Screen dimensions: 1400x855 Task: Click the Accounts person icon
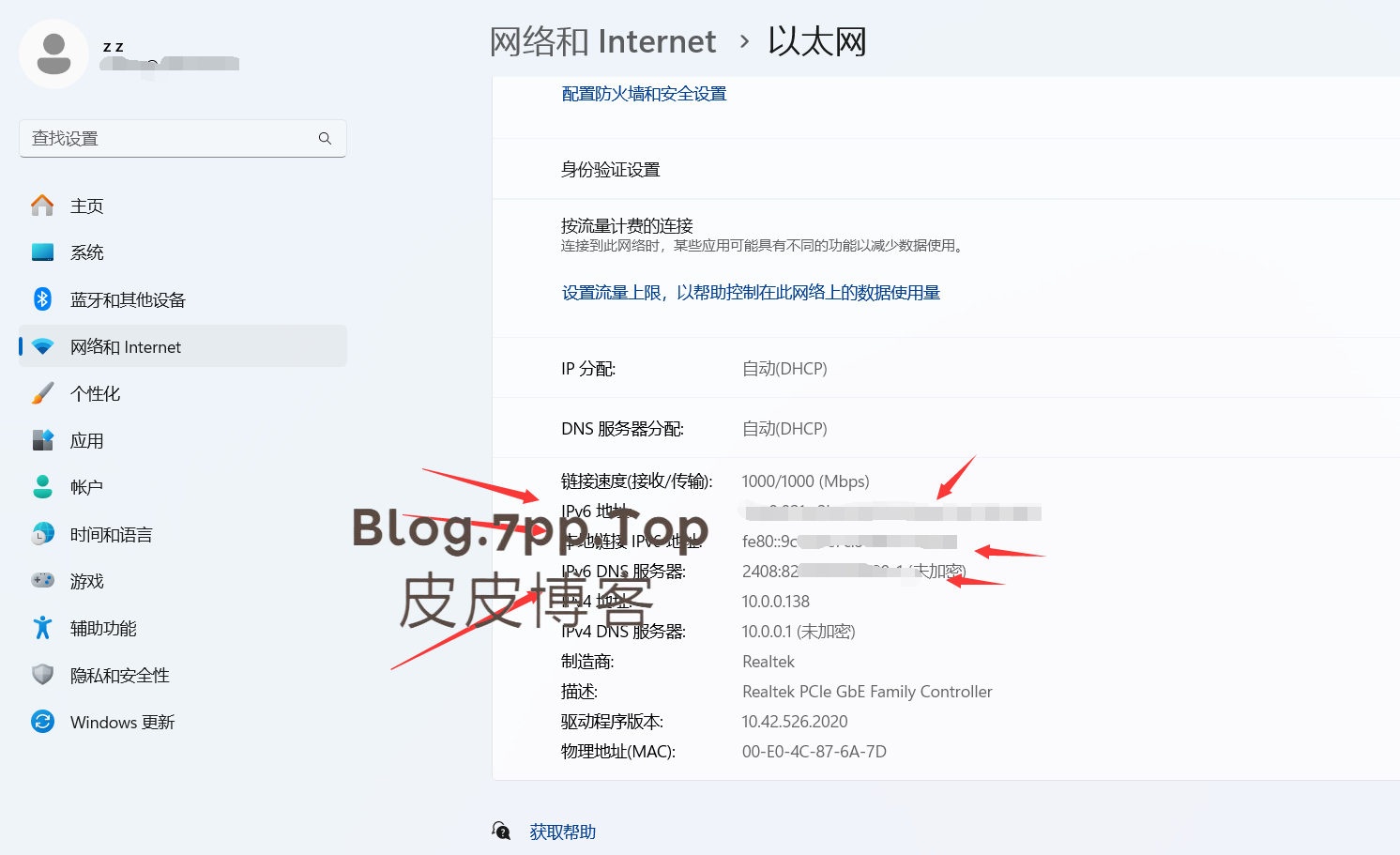coord(42,487)
